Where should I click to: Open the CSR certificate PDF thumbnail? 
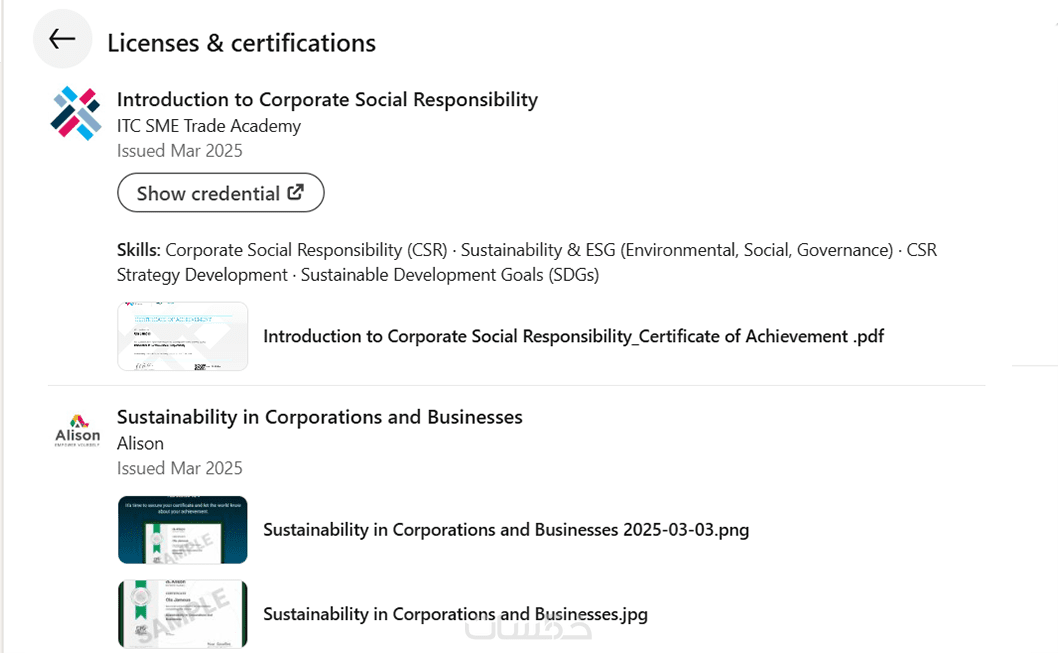[x=182, y=336]
